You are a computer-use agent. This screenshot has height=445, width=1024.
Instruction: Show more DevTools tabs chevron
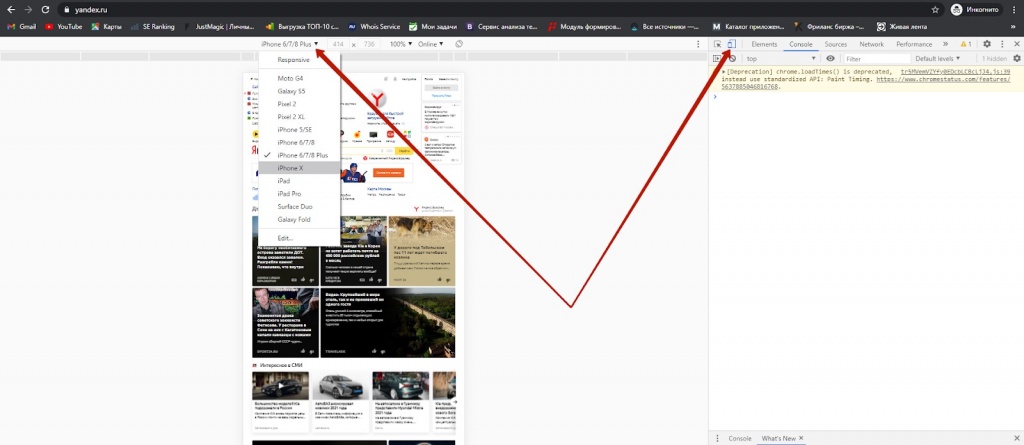(945, 44)
